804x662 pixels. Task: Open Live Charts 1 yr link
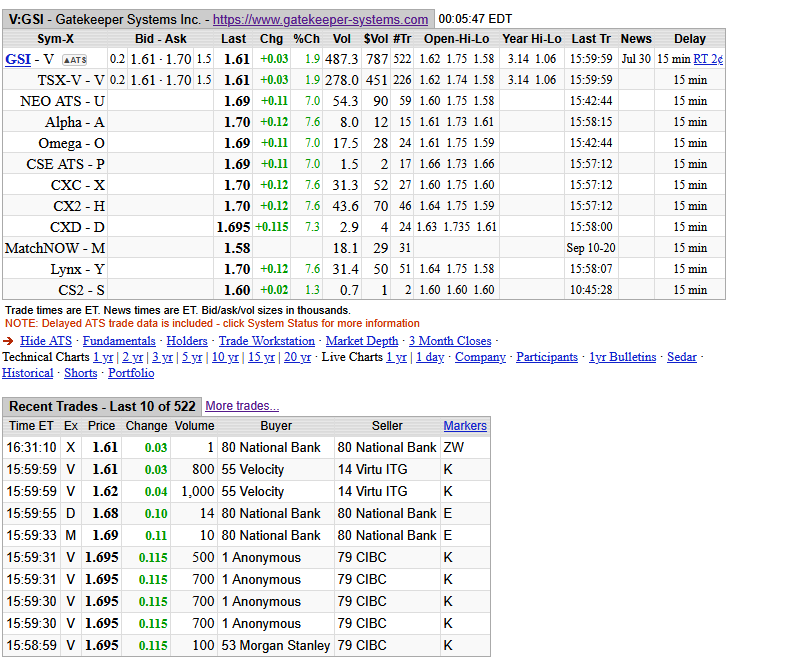click(396, 357)
